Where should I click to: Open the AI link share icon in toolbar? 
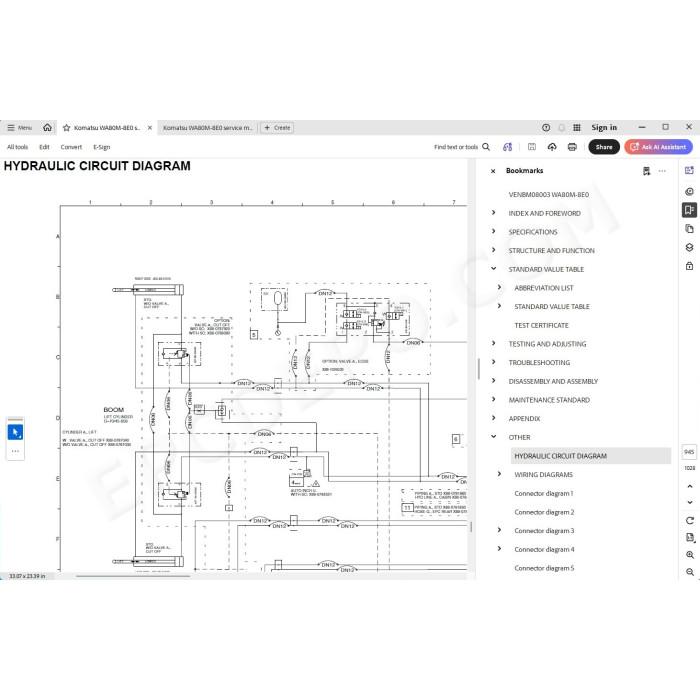(x=508, y=147)
